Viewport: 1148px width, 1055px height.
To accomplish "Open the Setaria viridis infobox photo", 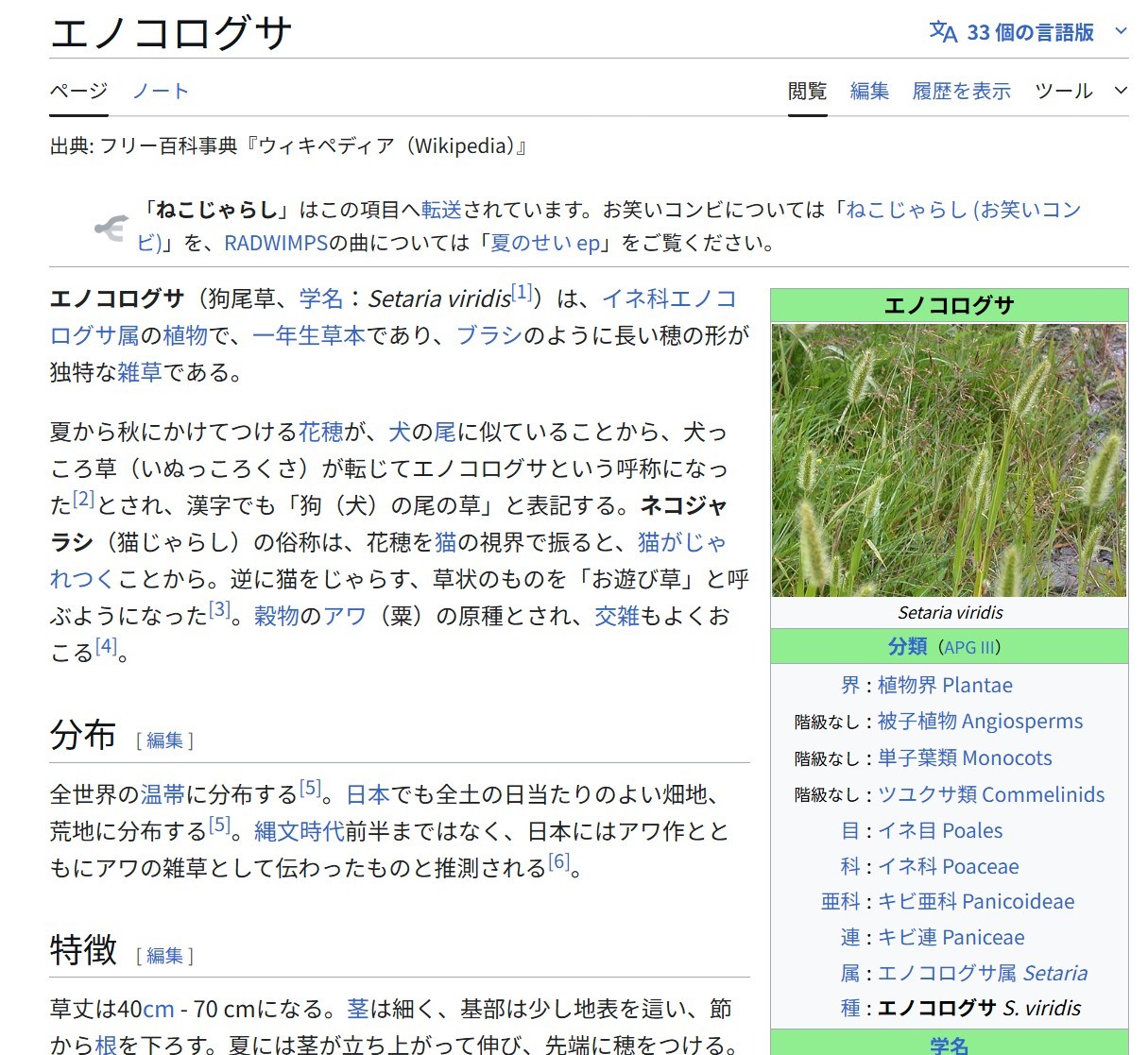I will [x=949, y=460].
